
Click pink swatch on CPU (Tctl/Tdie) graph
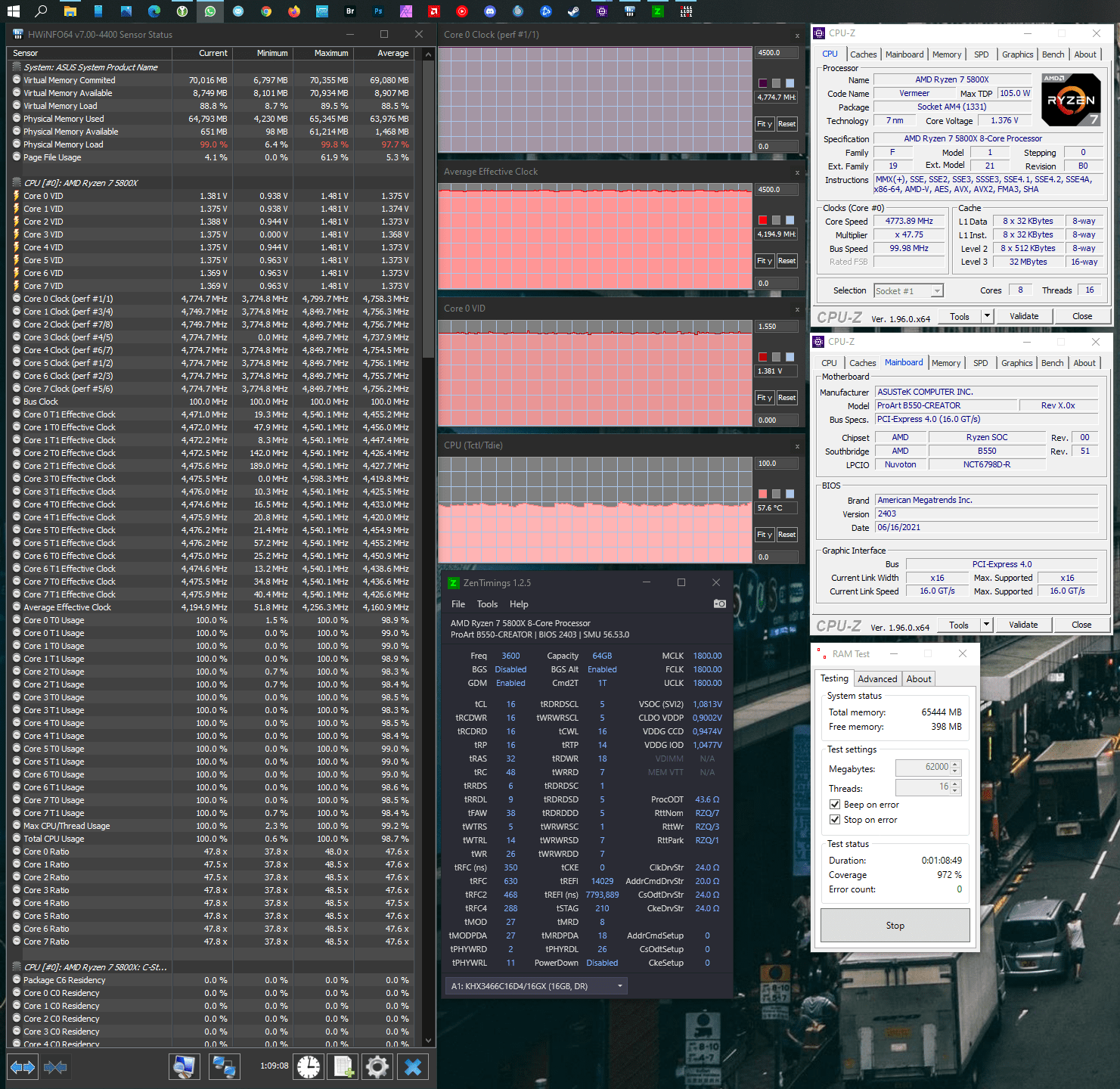pos(763,494)
